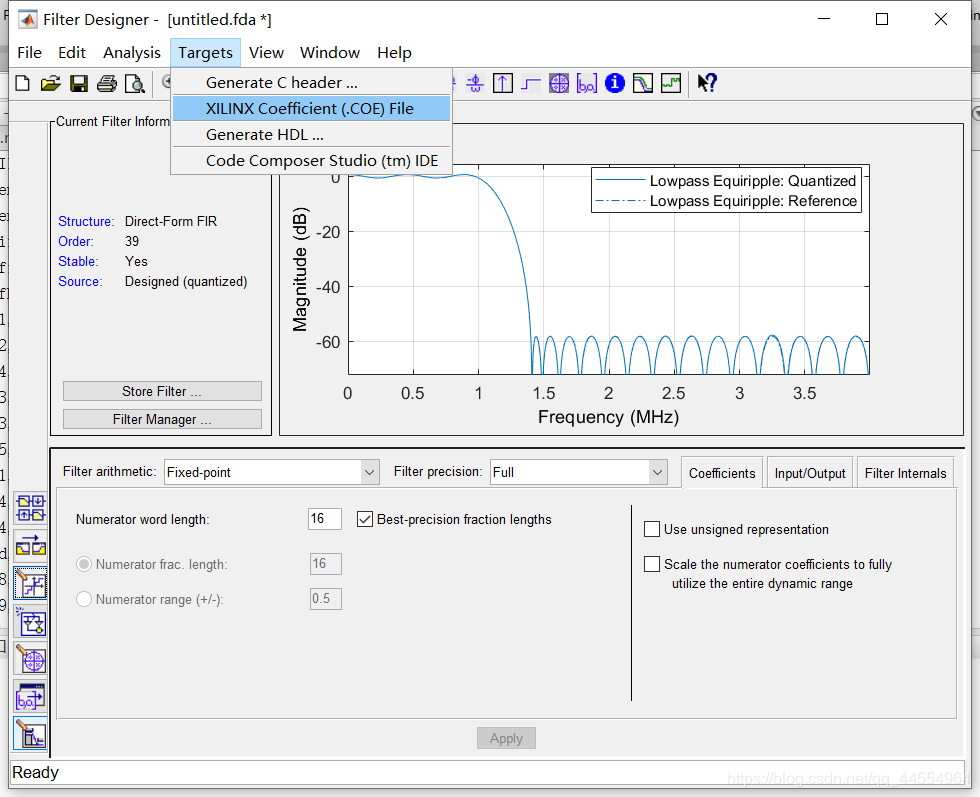Click legend entry Lowpass Equiripple: Quantized
The width and height of the screenshot is (980, 797).
(752, 181)
